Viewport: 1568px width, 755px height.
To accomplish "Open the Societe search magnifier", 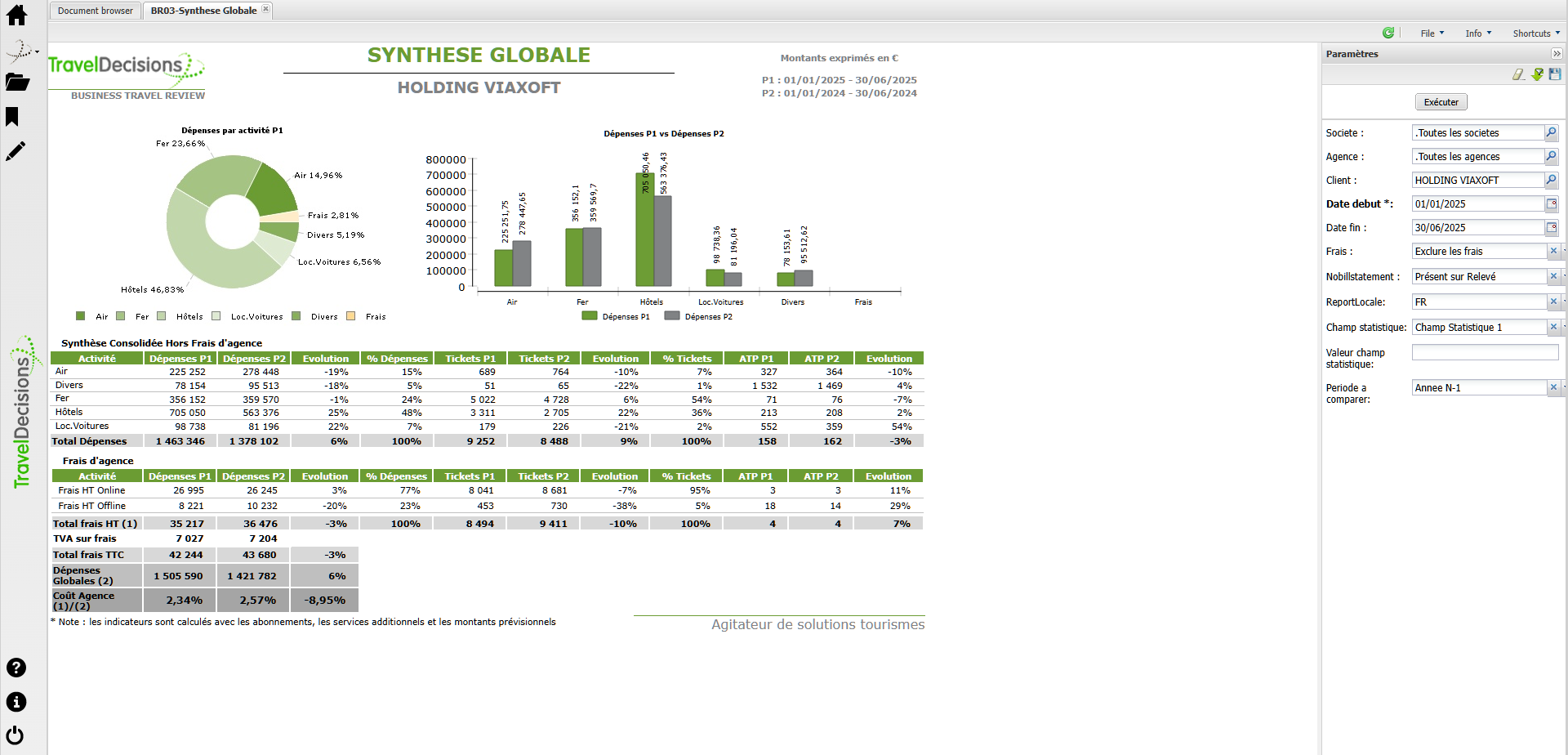I will tap(1552, 132).
